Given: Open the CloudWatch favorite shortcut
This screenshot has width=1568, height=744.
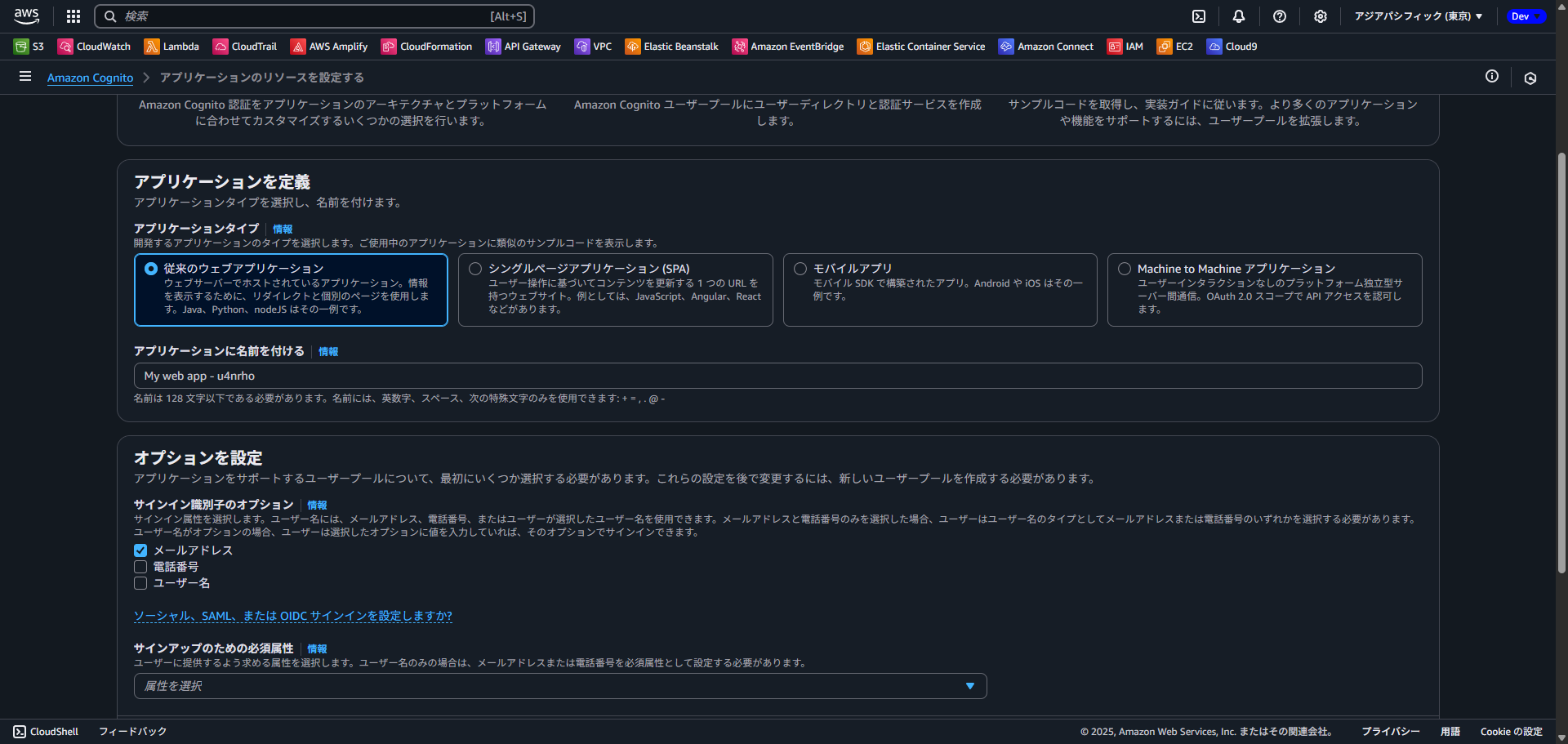Looking at the screenshot, I should coord(94,47).
